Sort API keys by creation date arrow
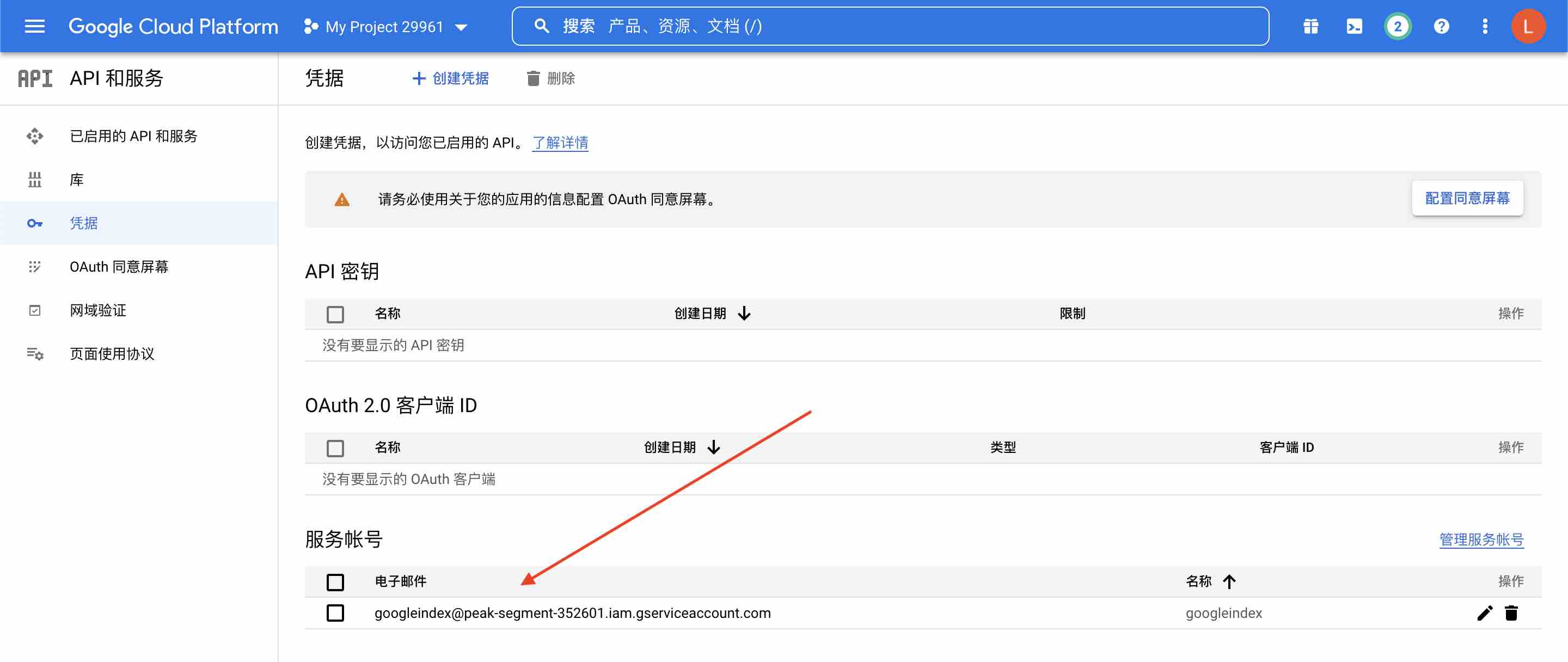 (744, 314)
